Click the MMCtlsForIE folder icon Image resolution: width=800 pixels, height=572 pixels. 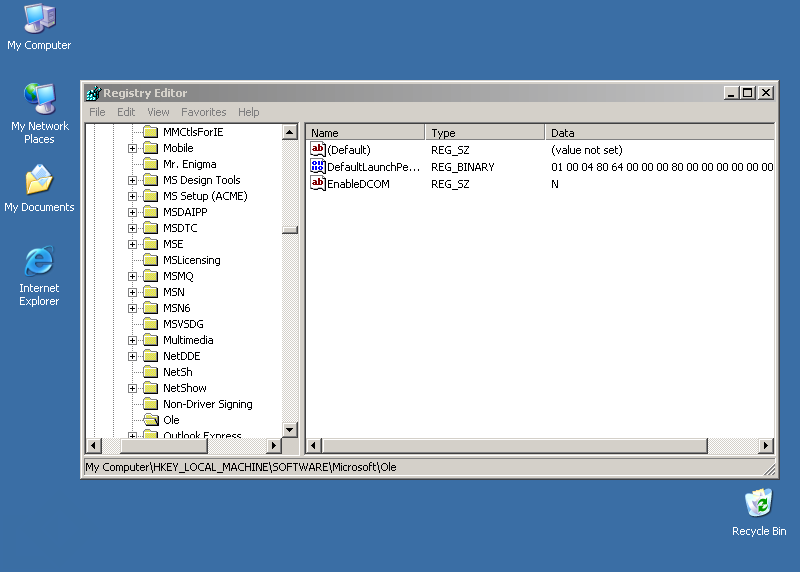[x=151, y=132]
